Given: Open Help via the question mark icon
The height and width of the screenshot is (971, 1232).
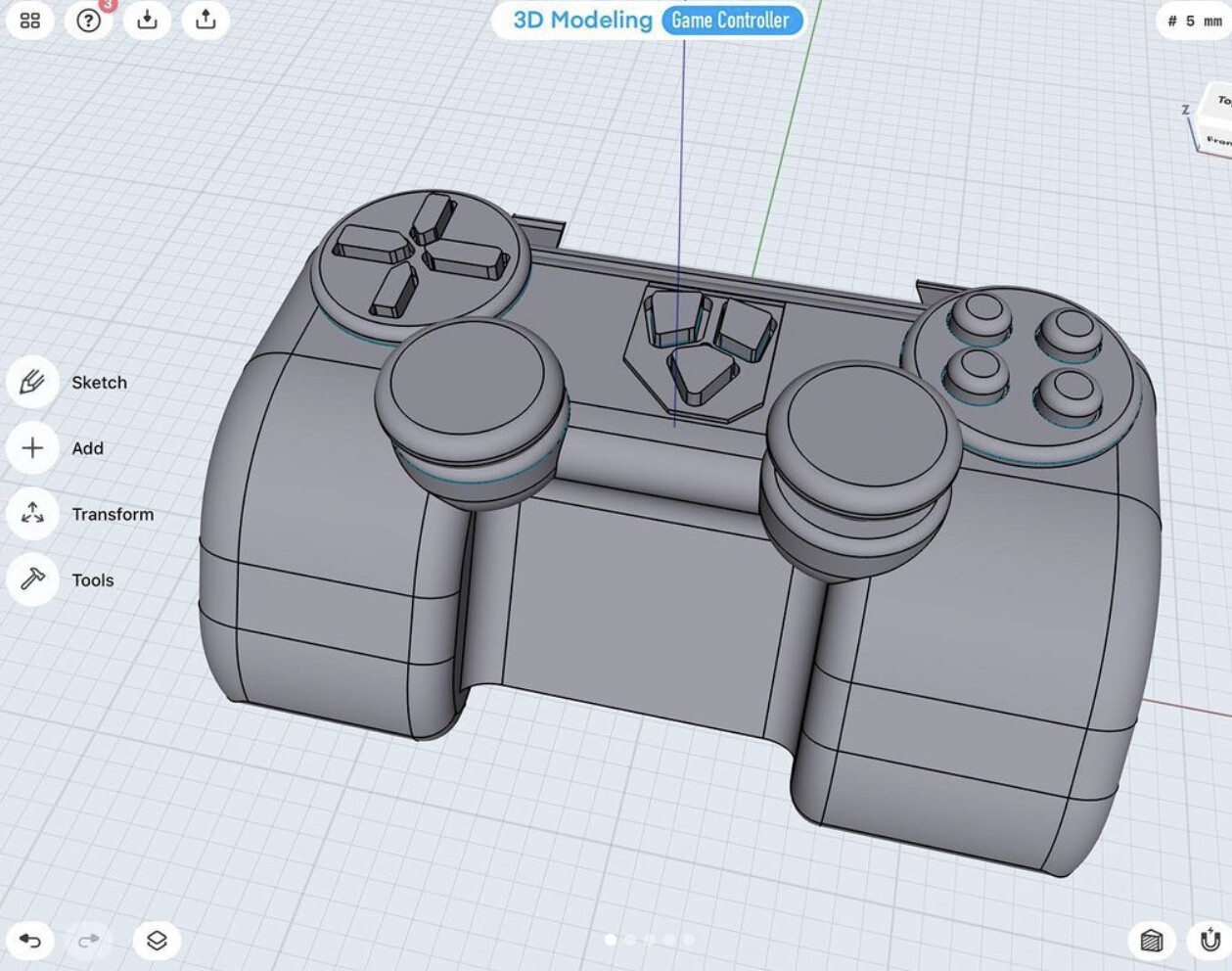Looking at the screenshot, I should (x=88, y=21).
